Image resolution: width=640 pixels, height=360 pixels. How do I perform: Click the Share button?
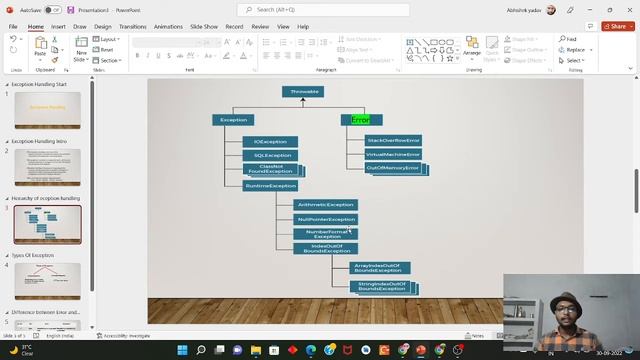click(x=618, y=27)
